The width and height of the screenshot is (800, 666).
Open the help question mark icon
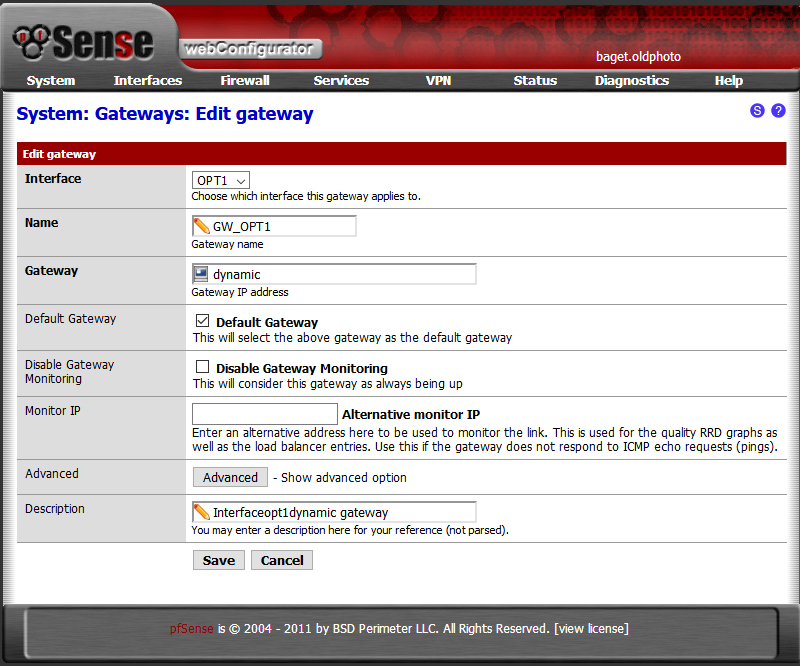click(x=778, y=111)
